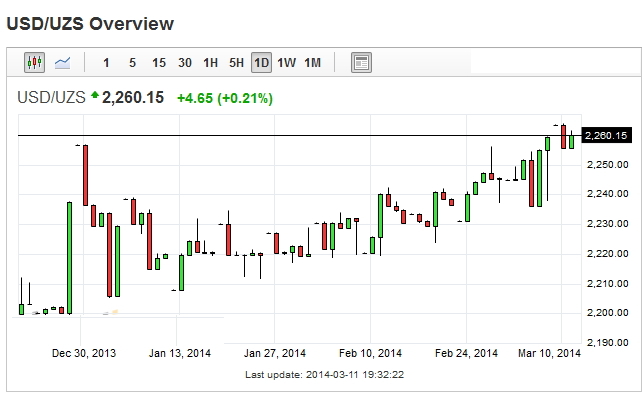
Task: Click the Jan 27, 2014 date label
Action: click(275, 353)
